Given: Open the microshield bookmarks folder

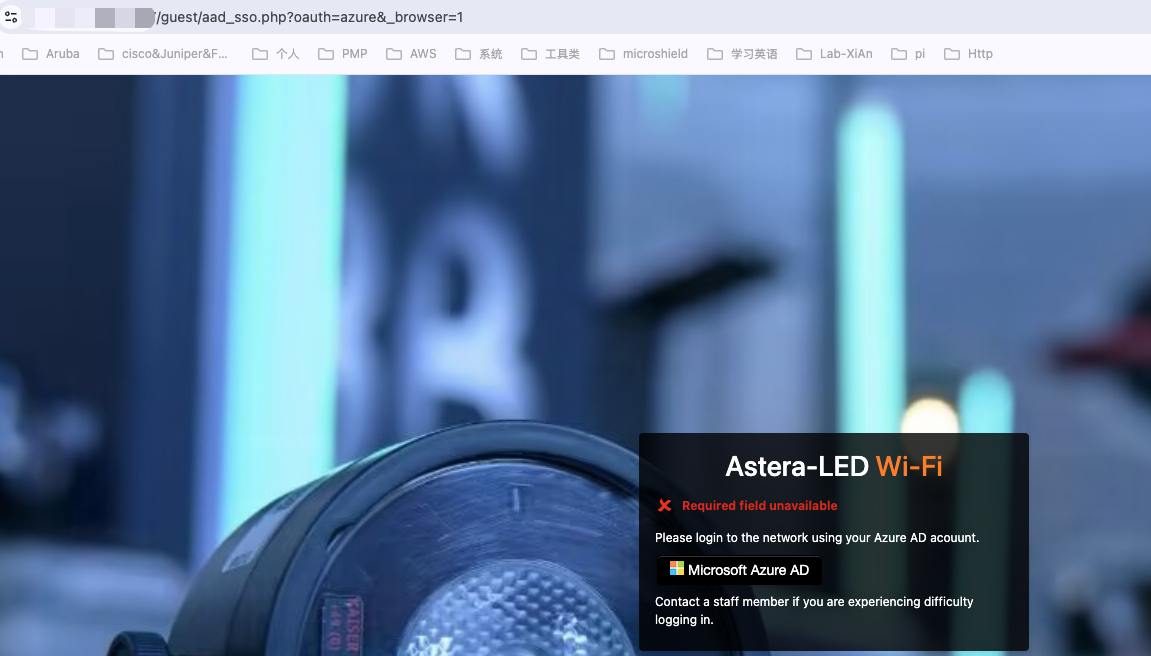Looking at the screenshot, I should pos(644,54).
